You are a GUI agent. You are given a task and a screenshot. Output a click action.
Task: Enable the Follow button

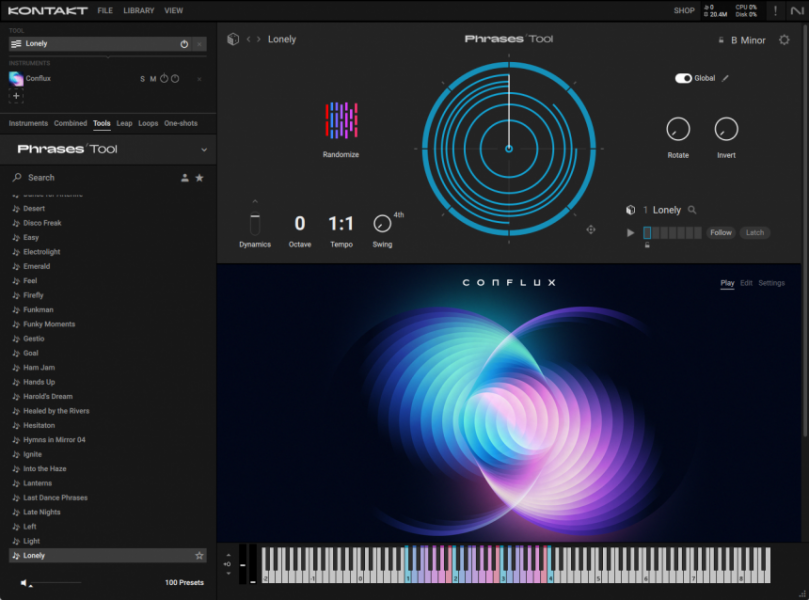coord(719,232)
